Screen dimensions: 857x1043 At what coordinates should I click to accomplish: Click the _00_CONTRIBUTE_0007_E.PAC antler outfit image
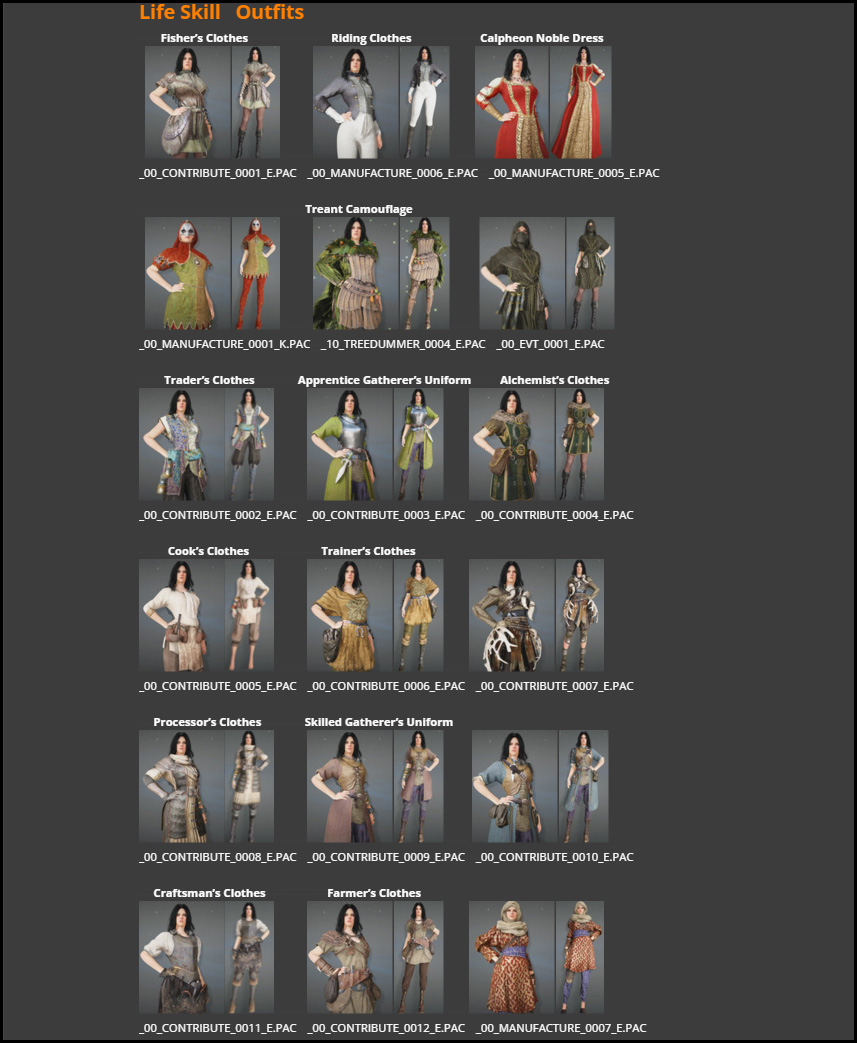(x=536, y=615)
